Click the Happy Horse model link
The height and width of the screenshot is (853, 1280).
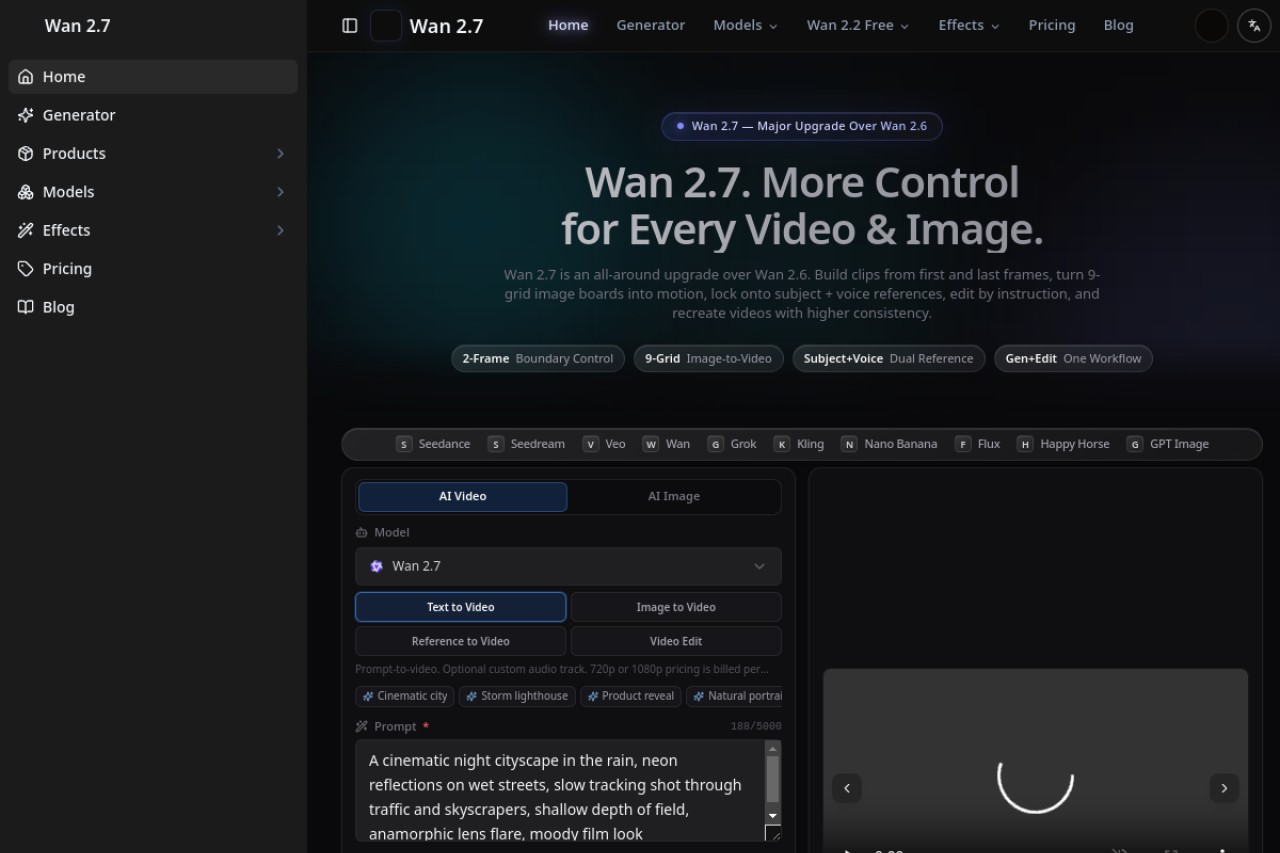[x=1063, y=444]
